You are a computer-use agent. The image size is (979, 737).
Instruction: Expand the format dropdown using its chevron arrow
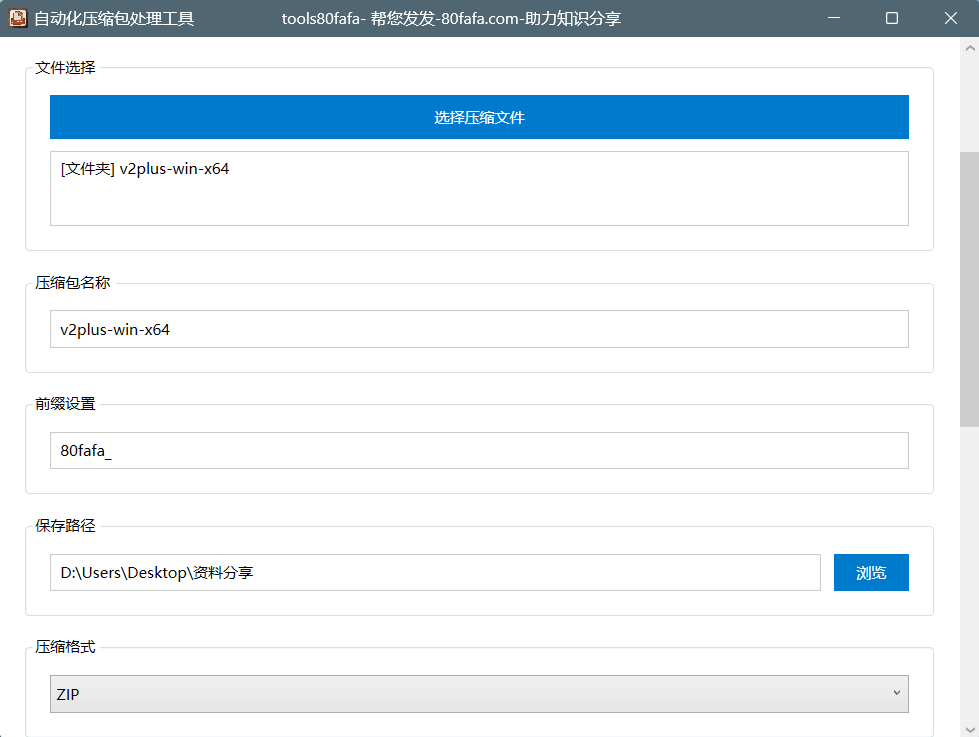click(x=895, y=693)
